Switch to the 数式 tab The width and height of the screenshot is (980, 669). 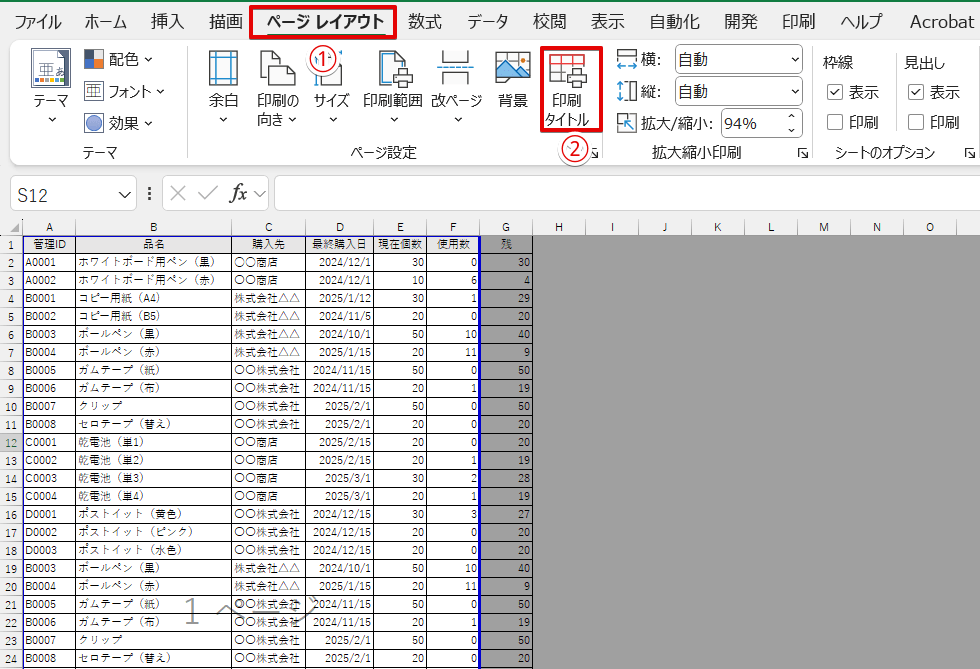[x=424, y=22]
